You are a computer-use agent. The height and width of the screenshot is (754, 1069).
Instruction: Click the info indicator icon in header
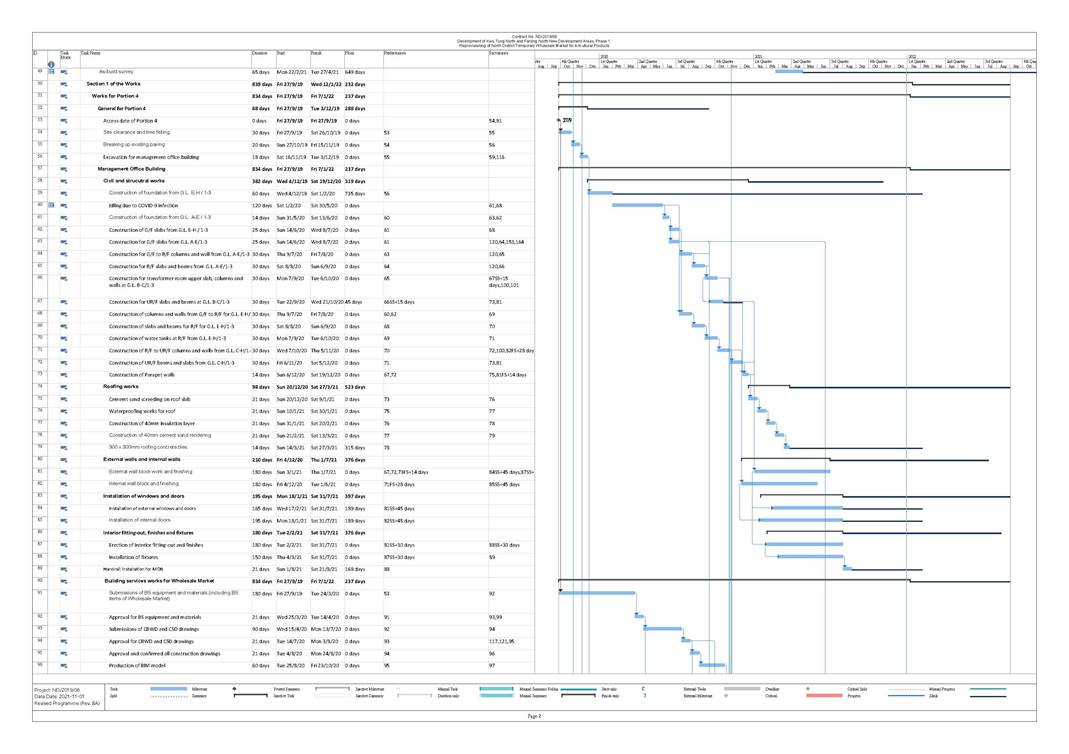coord(50,64)
